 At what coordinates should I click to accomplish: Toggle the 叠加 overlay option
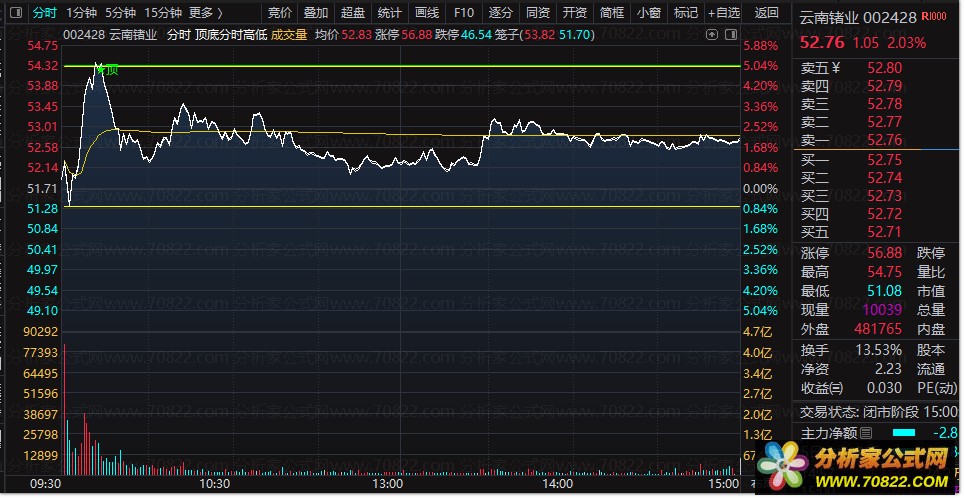(x=315, y=13)
